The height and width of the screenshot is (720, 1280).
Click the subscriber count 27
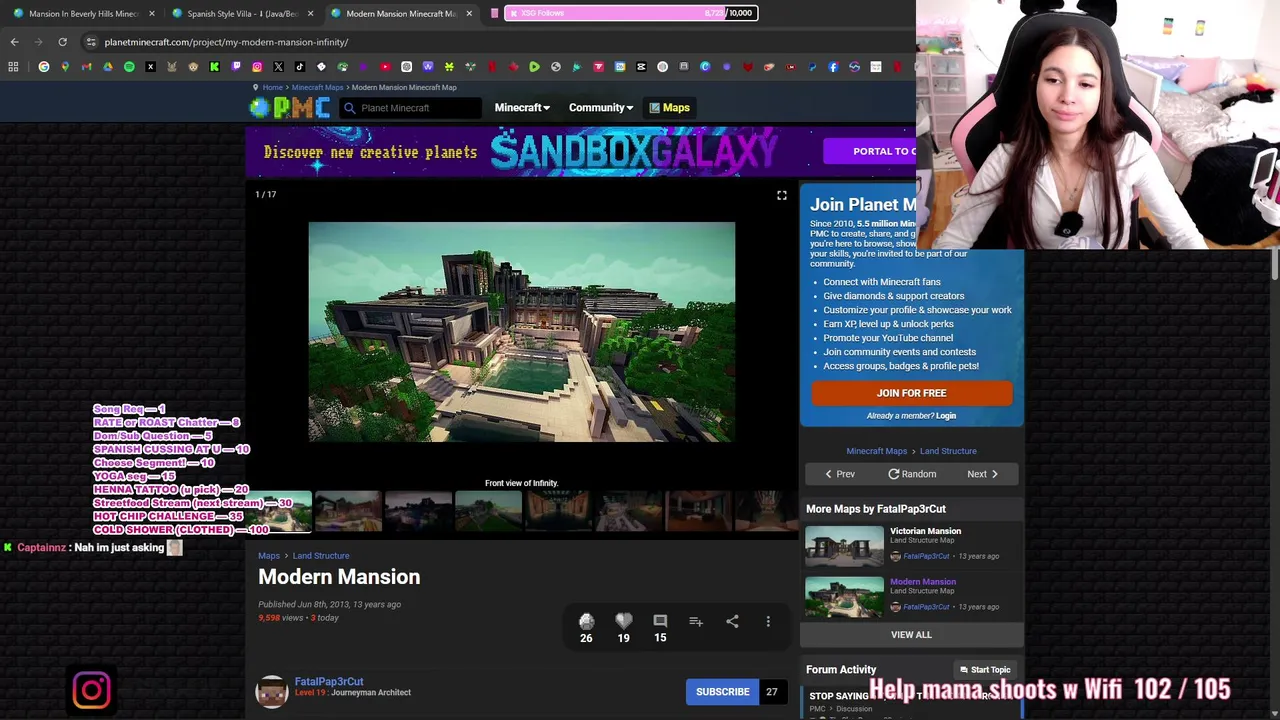[x=771, y=692]
